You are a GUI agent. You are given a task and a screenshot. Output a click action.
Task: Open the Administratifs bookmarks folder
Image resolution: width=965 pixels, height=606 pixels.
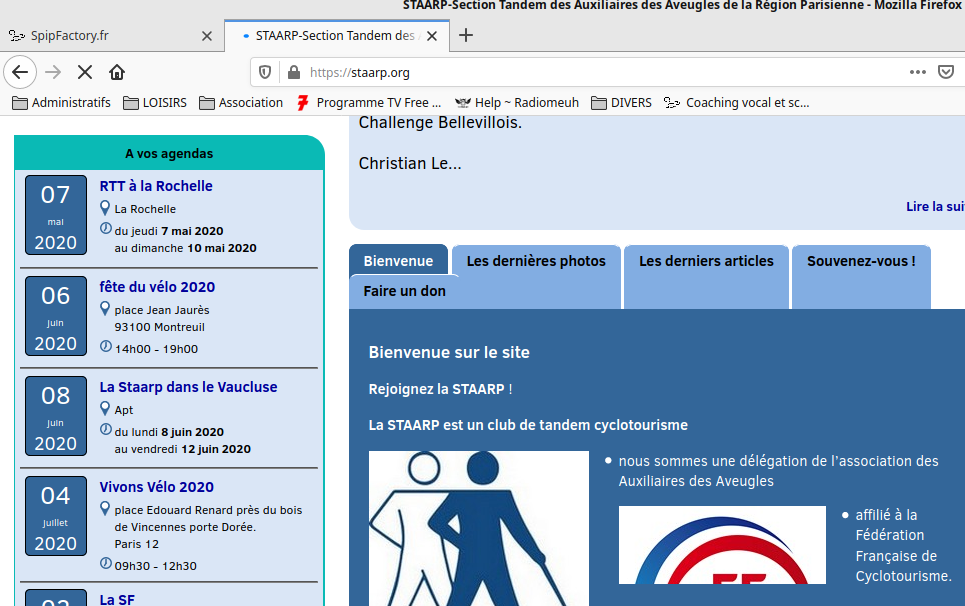tap(62, 103)
